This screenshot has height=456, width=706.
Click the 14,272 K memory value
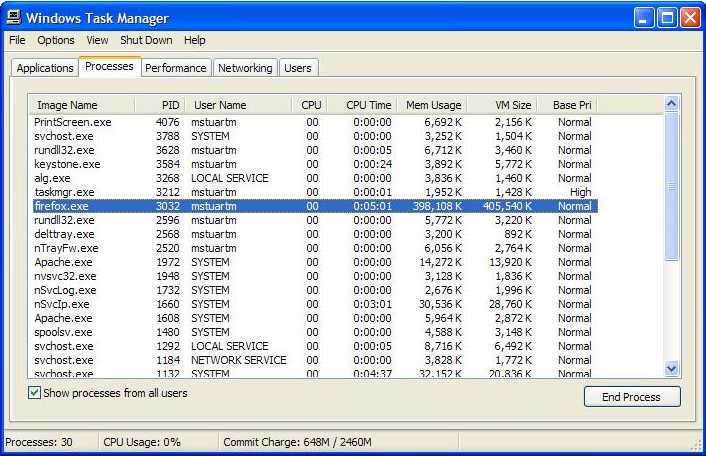click(x=440, y=262)
